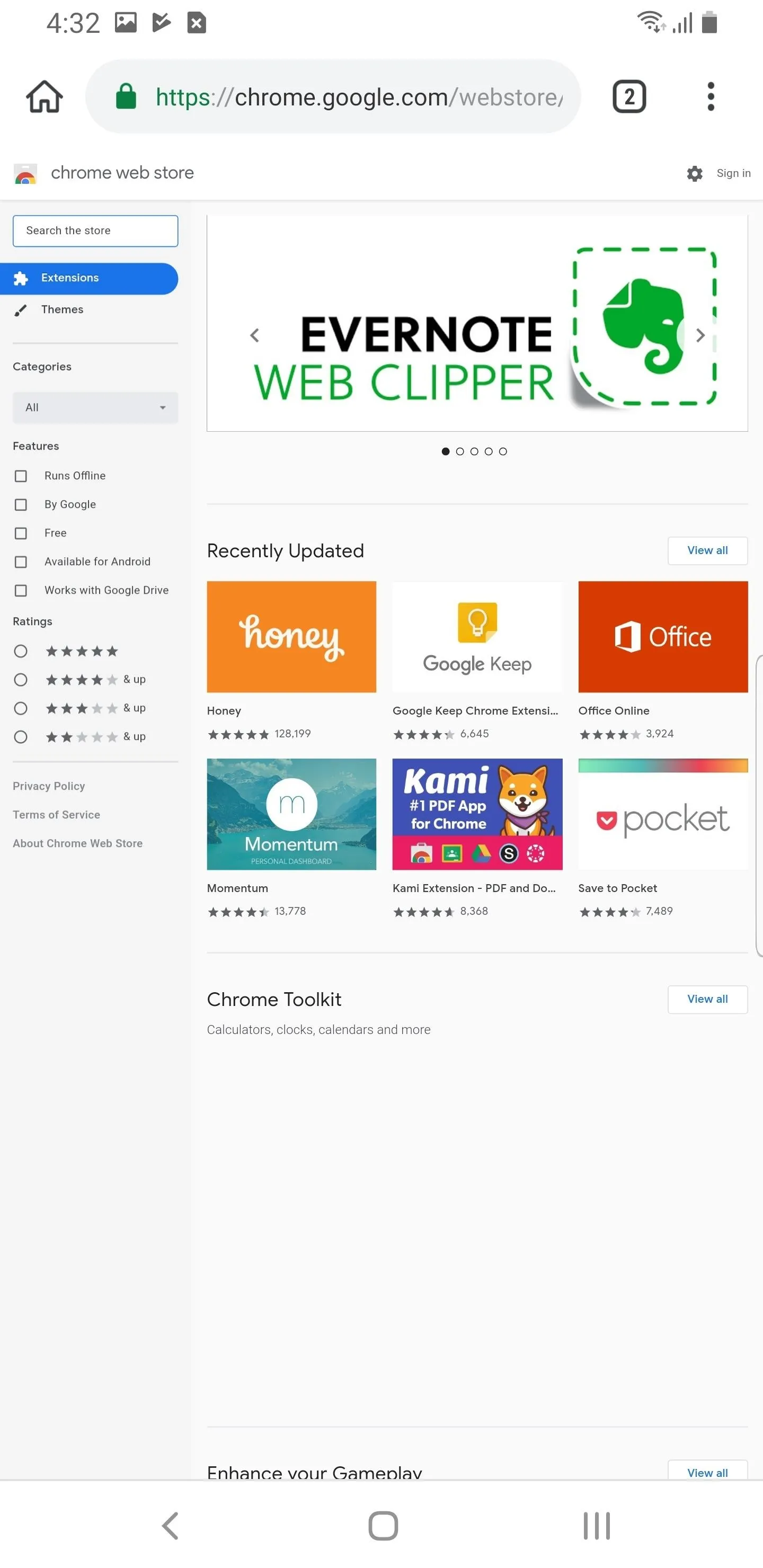Click the Chrome Web Store logo

pyautogui.click(x=25, y=173)
